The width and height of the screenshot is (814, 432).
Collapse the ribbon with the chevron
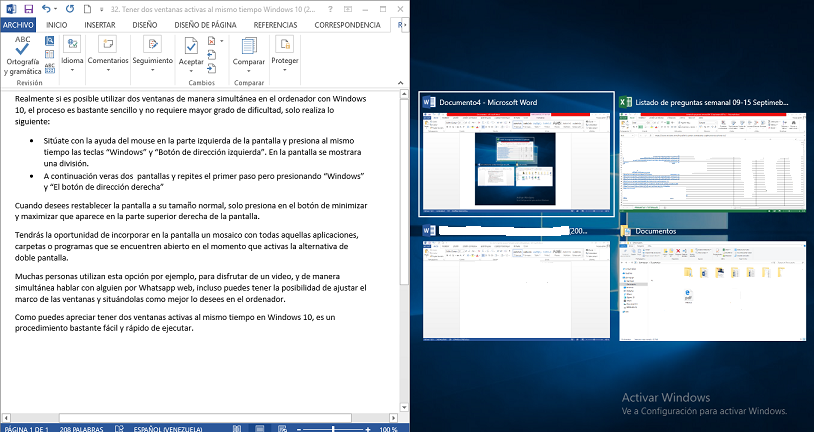(x=400, y=83)
